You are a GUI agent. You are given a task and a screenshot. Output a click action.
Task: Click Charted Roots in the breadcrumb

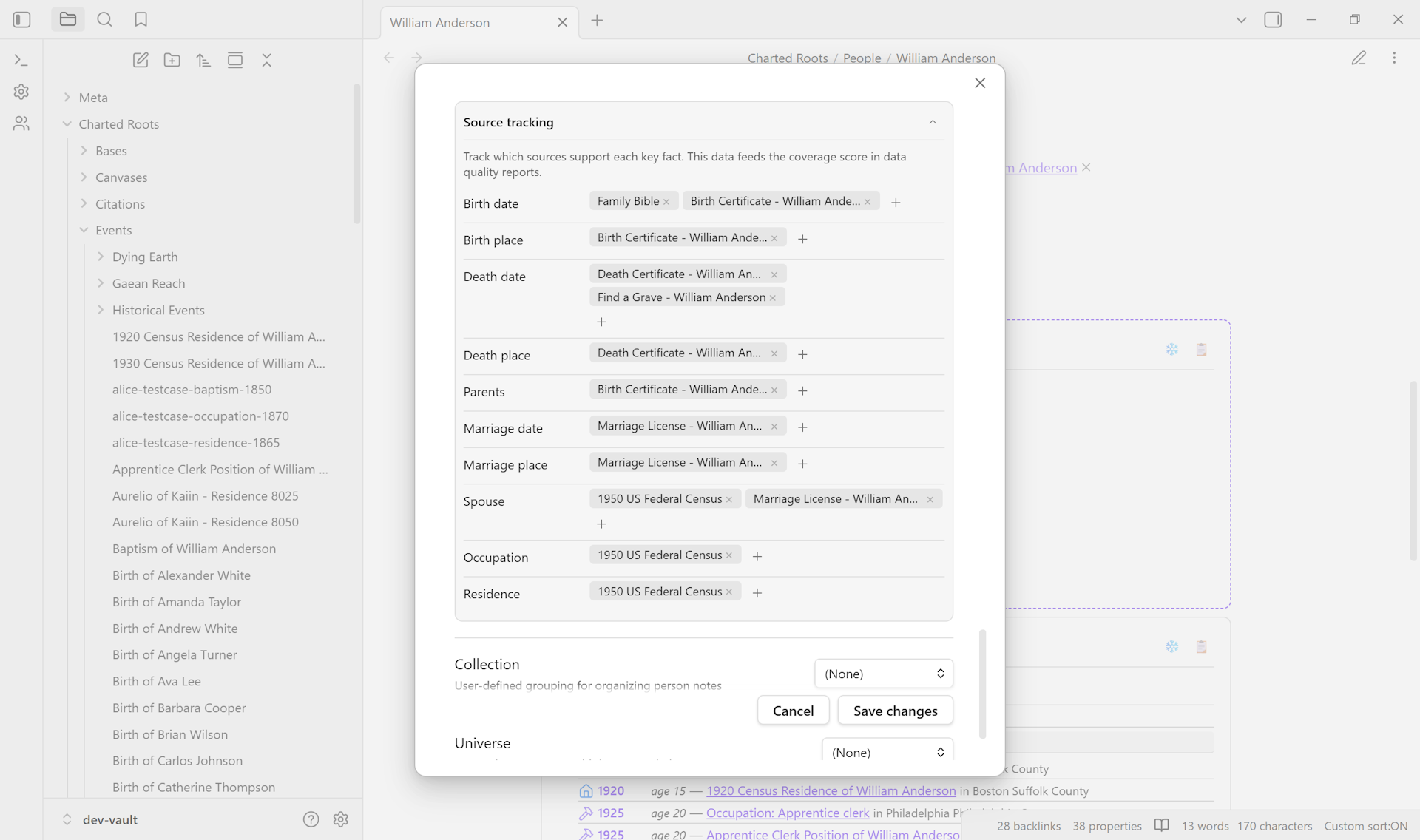788,58
